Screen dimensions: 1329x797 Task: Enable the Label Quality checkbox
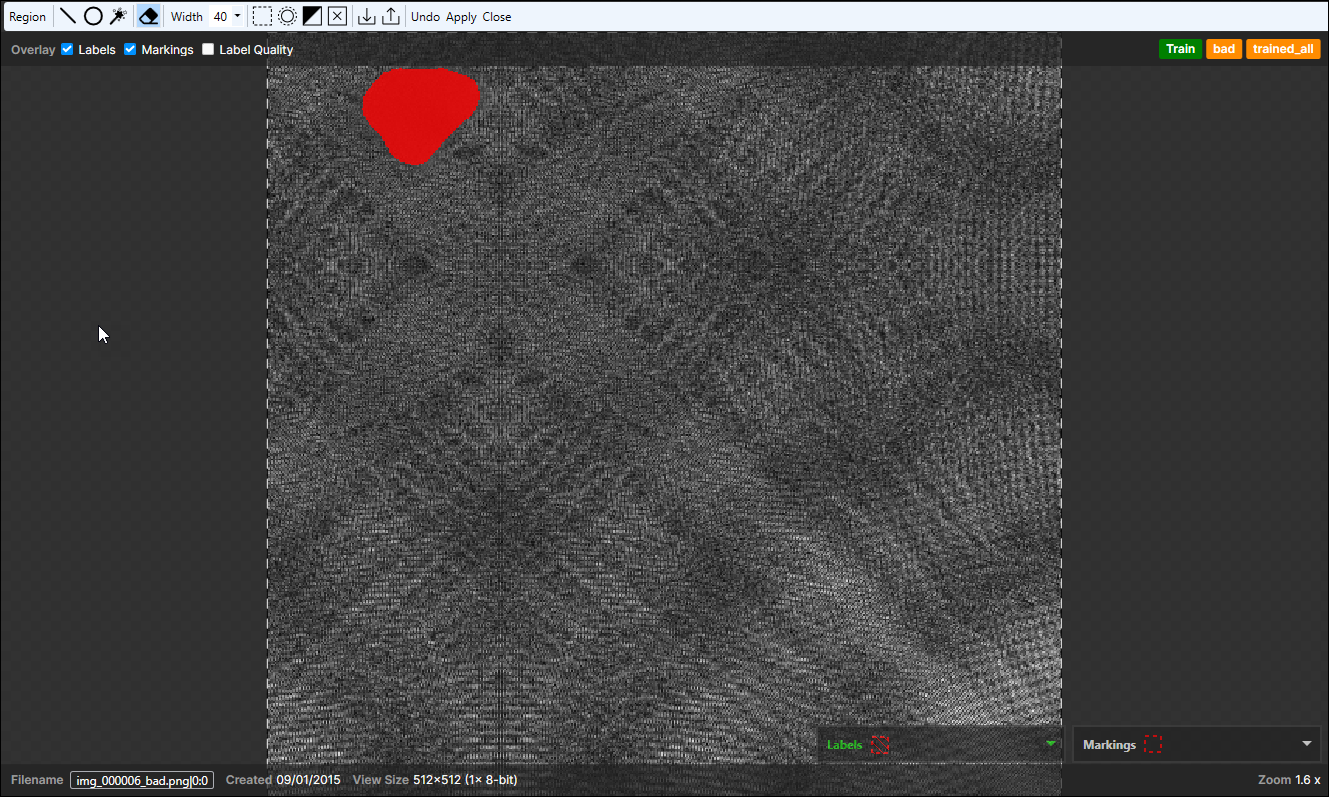[208, 49]
